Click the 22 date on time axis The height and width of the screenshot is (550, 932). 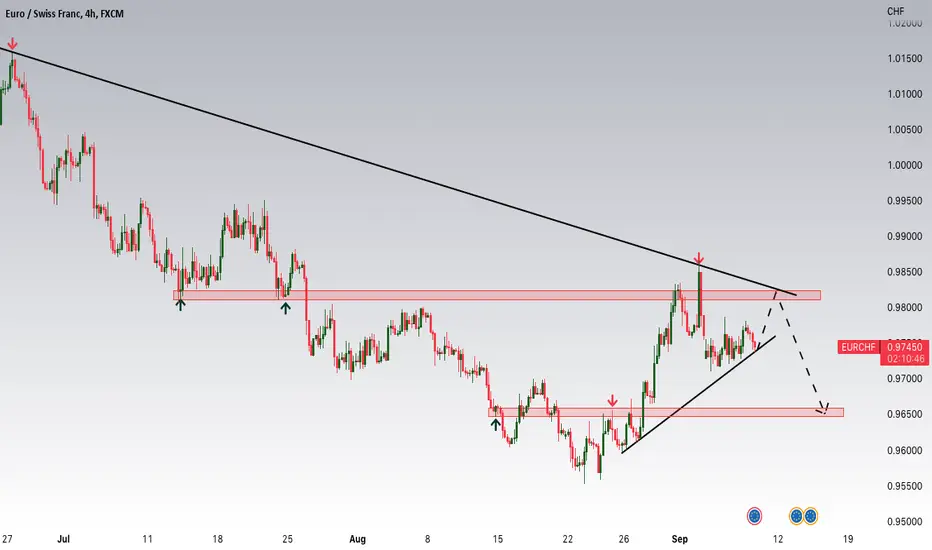pos(568,539)
